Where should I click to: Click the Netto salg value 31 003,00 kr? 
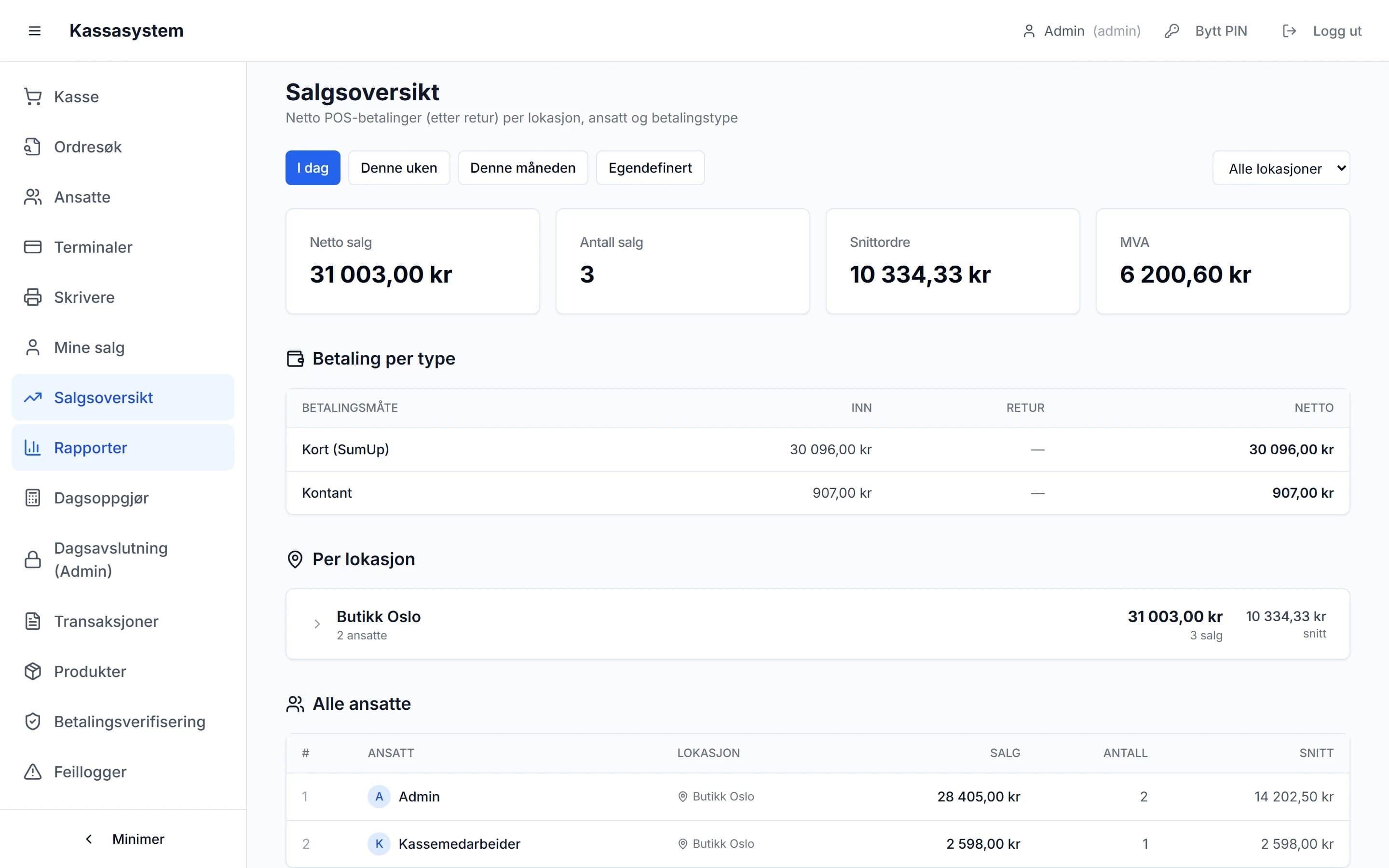pos(381,274)
